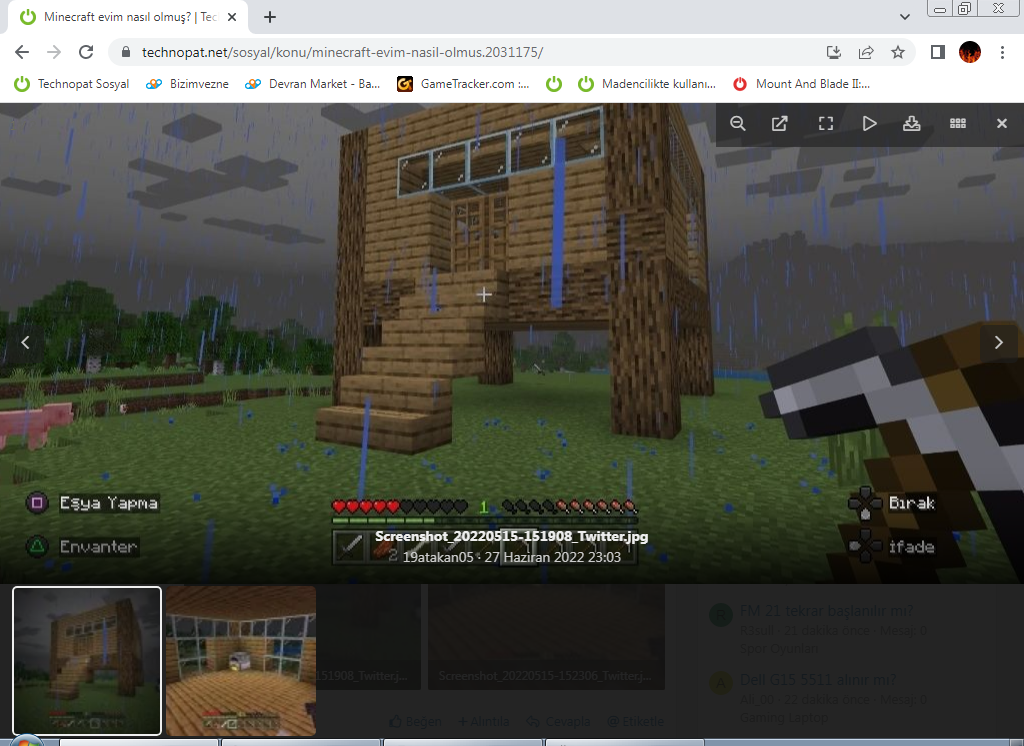Close the image lightbox
This screenshot has height=746, width=1024.
1002,123
